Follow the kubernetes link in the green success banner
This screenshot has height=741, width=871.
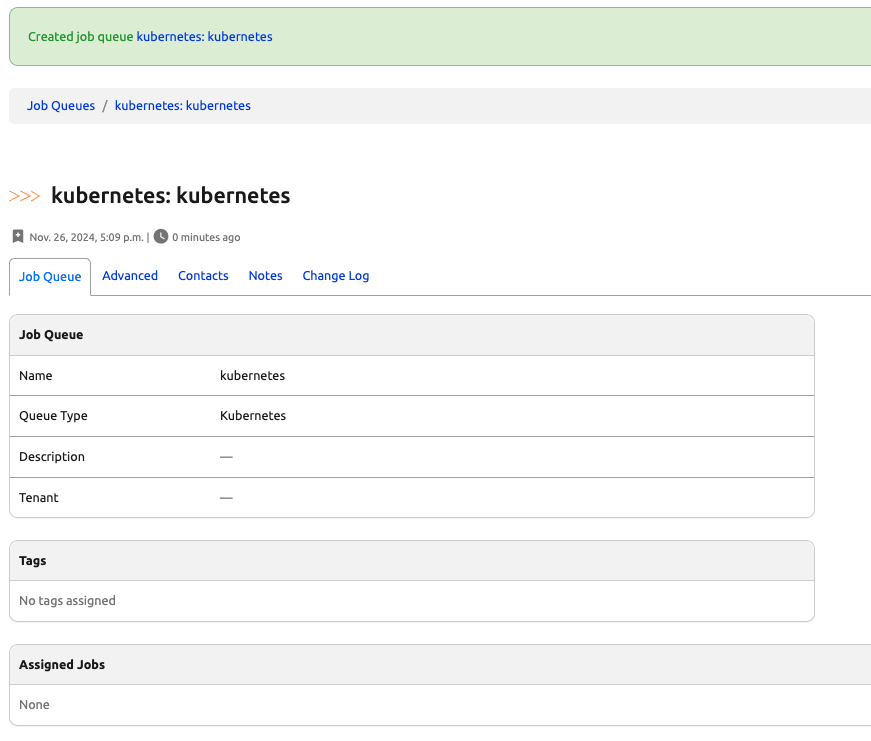(x=204, y=37)
